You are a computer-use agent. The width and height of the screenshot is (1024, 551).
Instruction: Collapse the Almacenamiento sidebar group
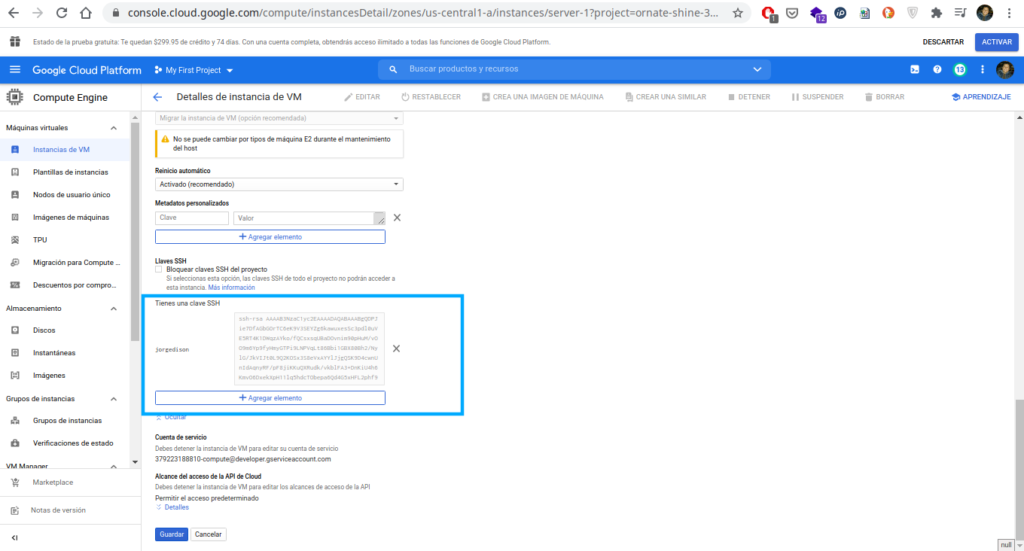113,308
